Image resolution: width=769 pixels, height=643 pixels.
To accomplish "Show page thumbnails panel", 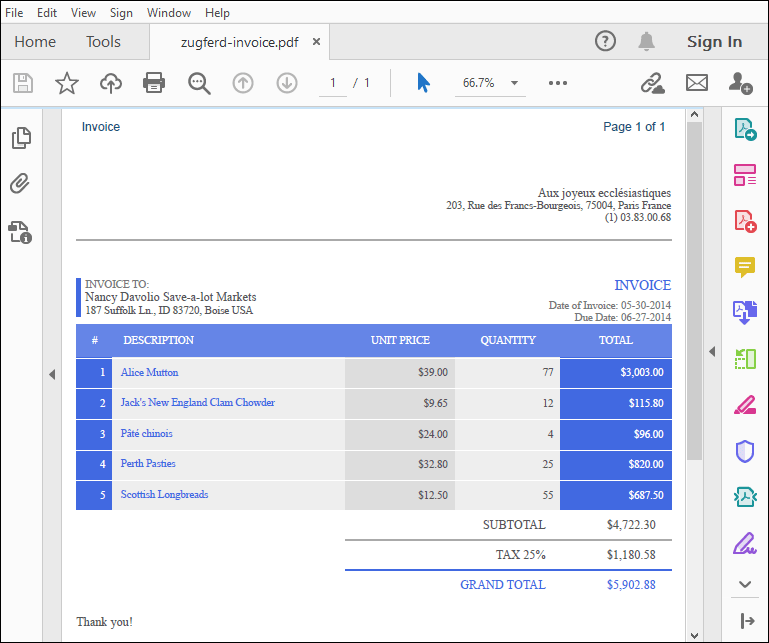I will [21, 138].
